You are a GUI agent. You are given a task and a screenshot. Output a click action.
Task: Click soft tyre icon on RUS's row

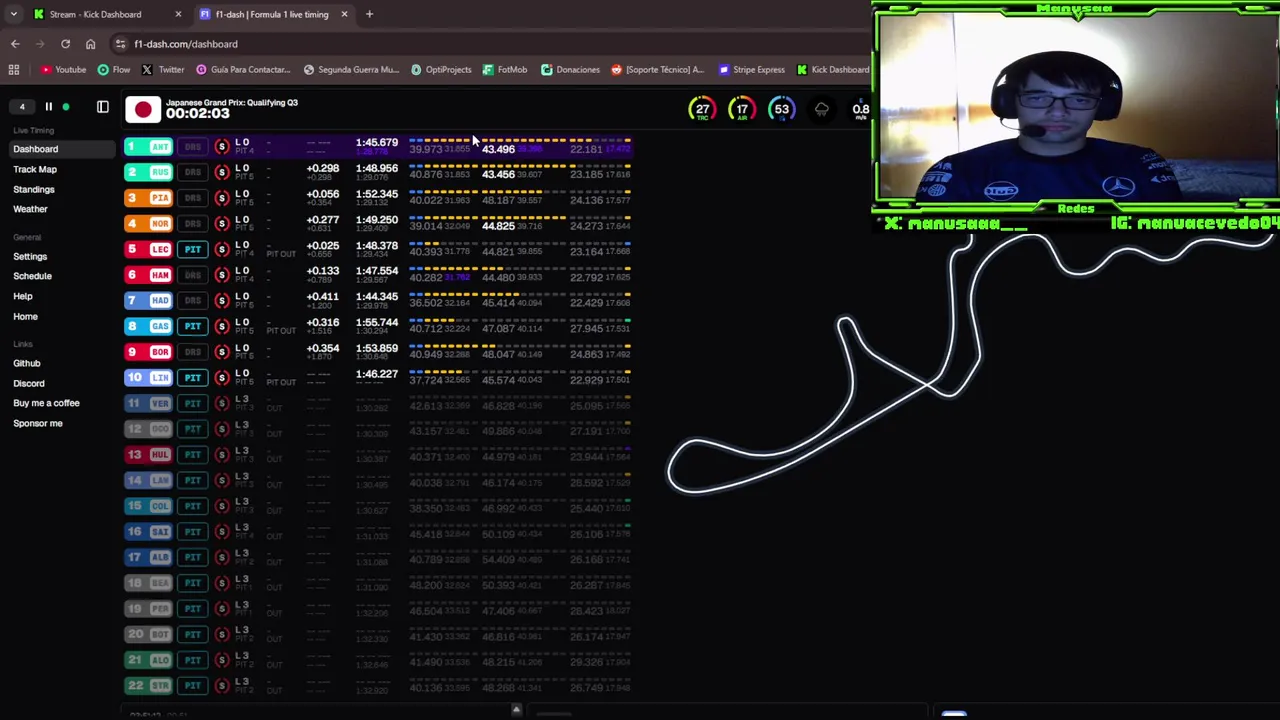(222, 172)
